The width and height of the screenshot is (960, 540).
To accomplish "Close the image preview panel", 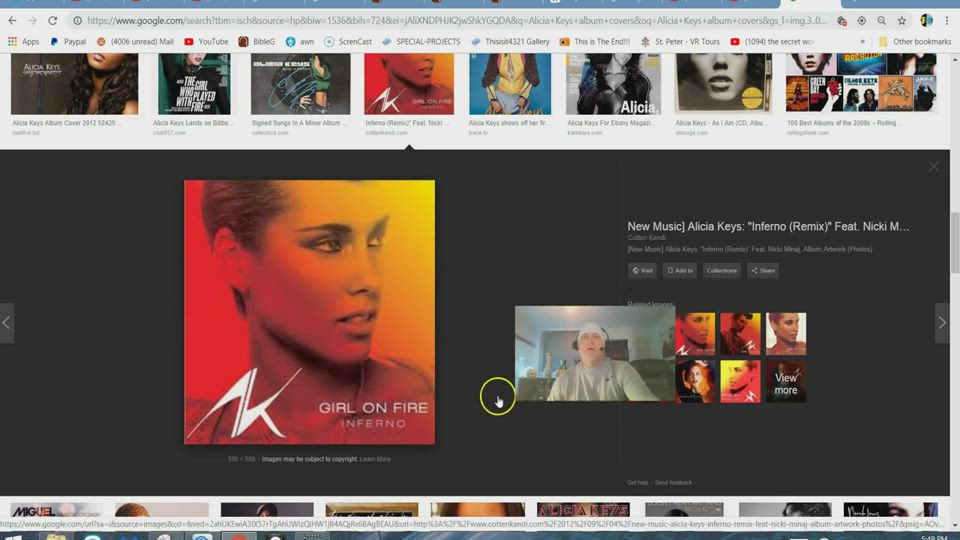I will (x=933, y=167).
